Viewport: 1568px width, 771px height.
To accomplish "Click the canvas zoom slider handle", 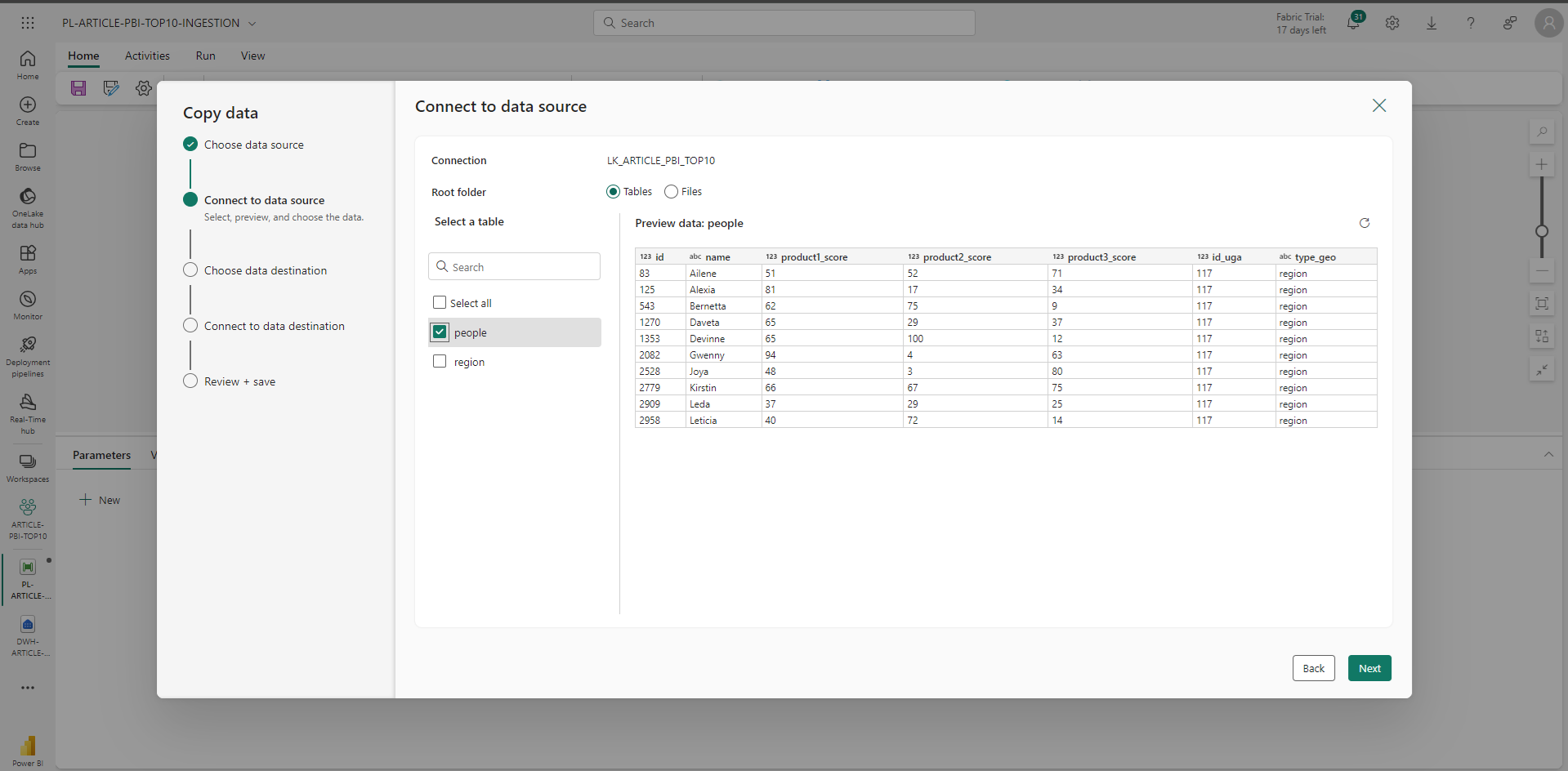I will coord(1542,231).
